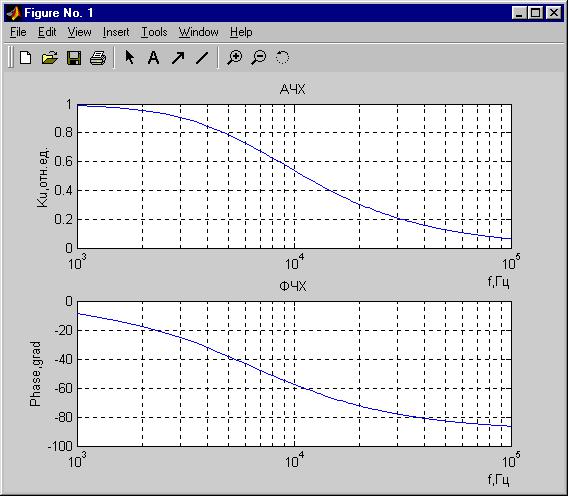568x496 pixels.
Task: Click the 'АЧХ' plot title
Action: click(293, 89)
